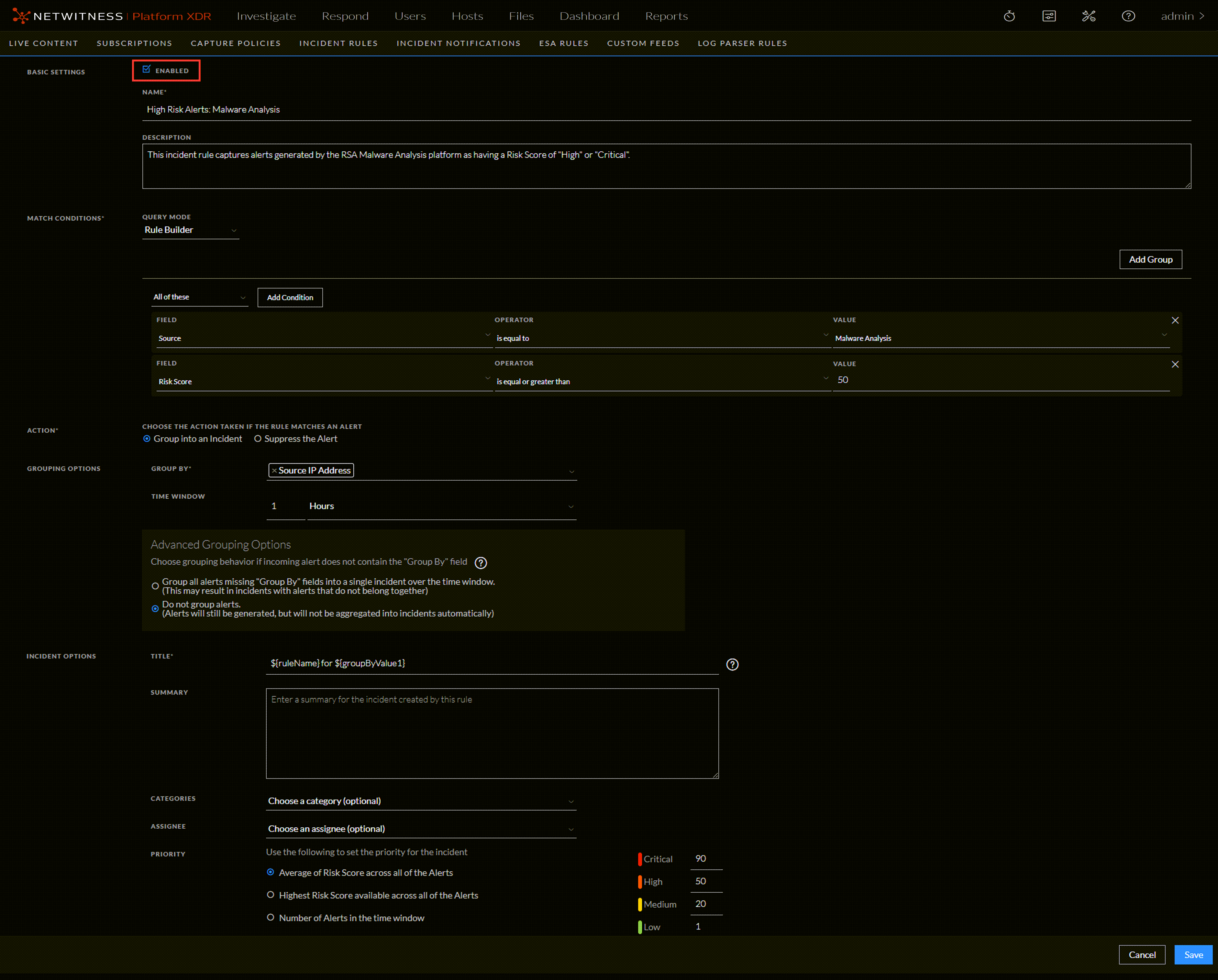
Task: Open the jobs stopwatch icon in header
Action: pos(1009,16)
